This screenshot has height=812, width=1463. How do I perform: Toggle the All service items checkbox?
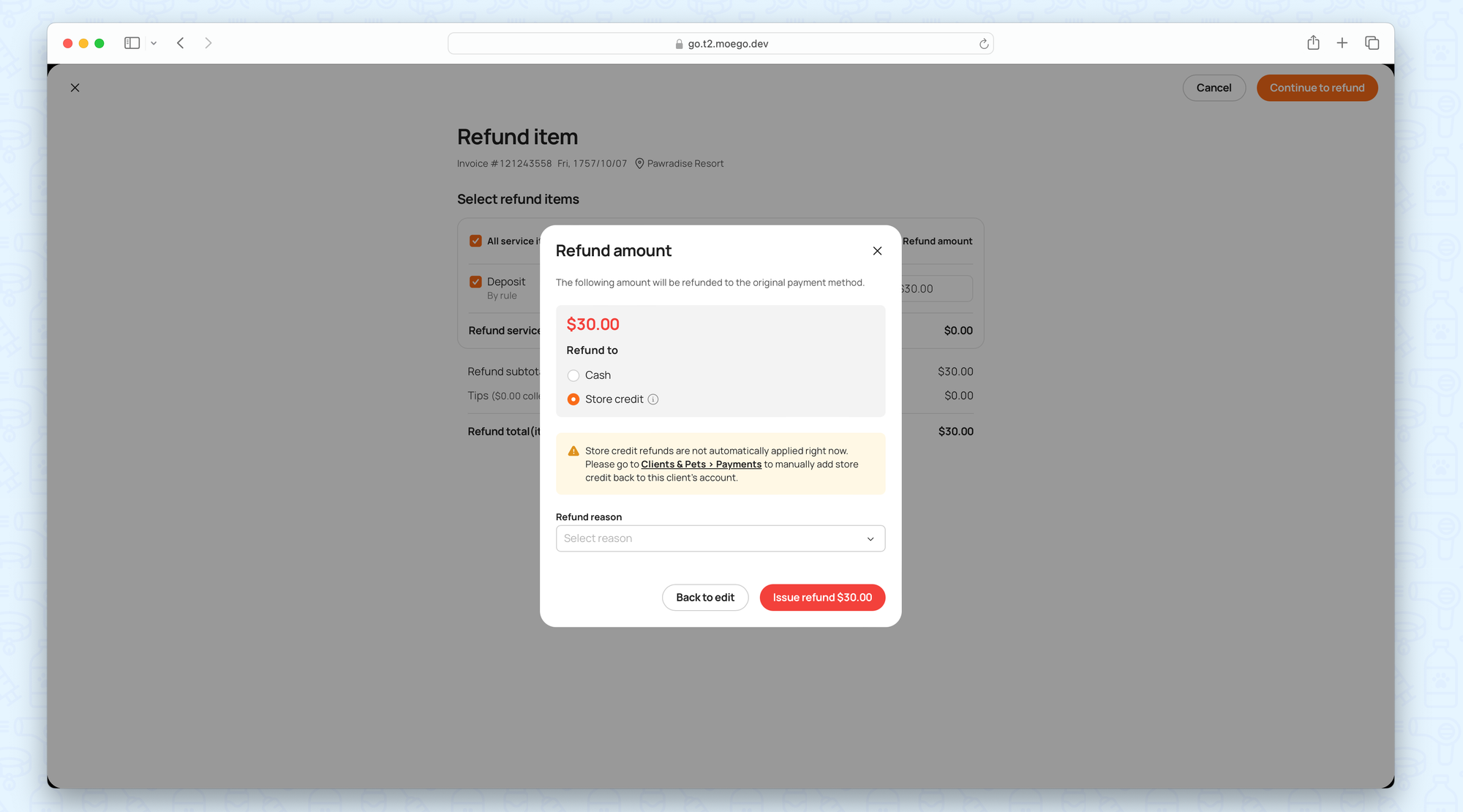(x=475, y=241)
